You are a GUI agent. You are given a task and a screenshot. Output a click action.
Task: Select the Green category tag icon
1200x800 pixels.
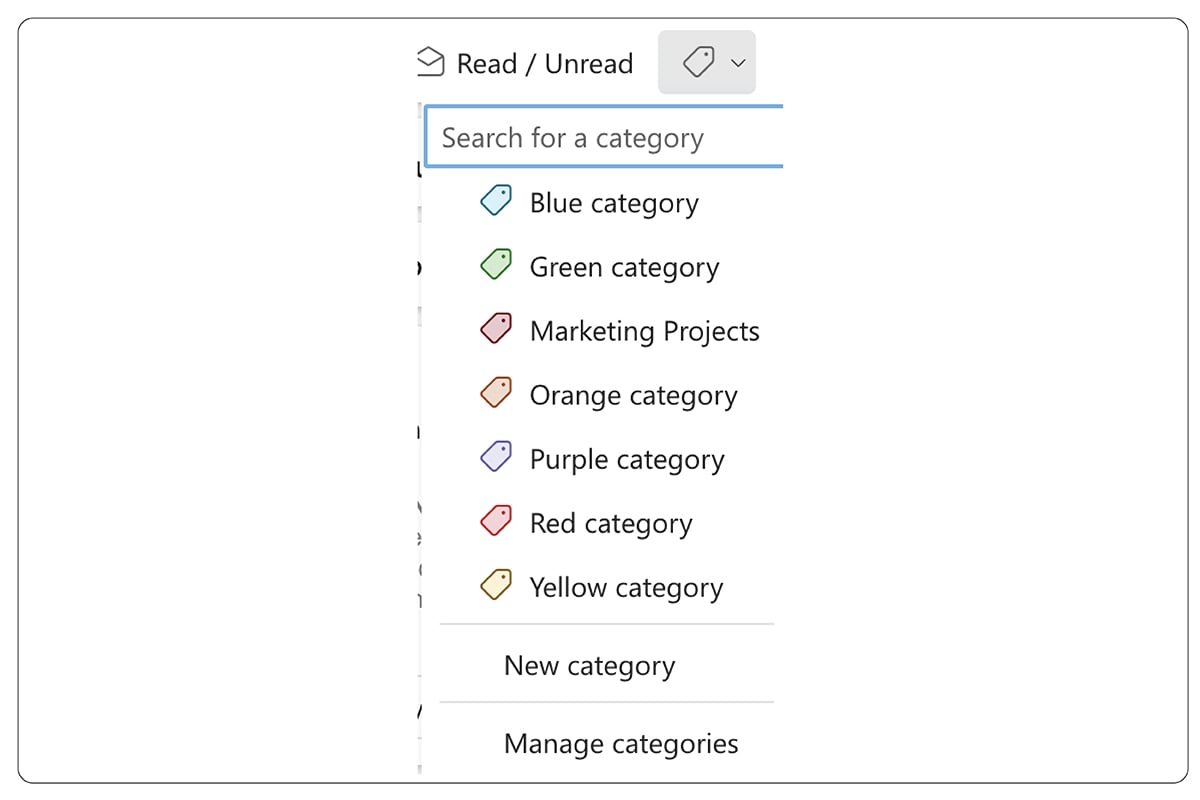click(x=496, y=264)
